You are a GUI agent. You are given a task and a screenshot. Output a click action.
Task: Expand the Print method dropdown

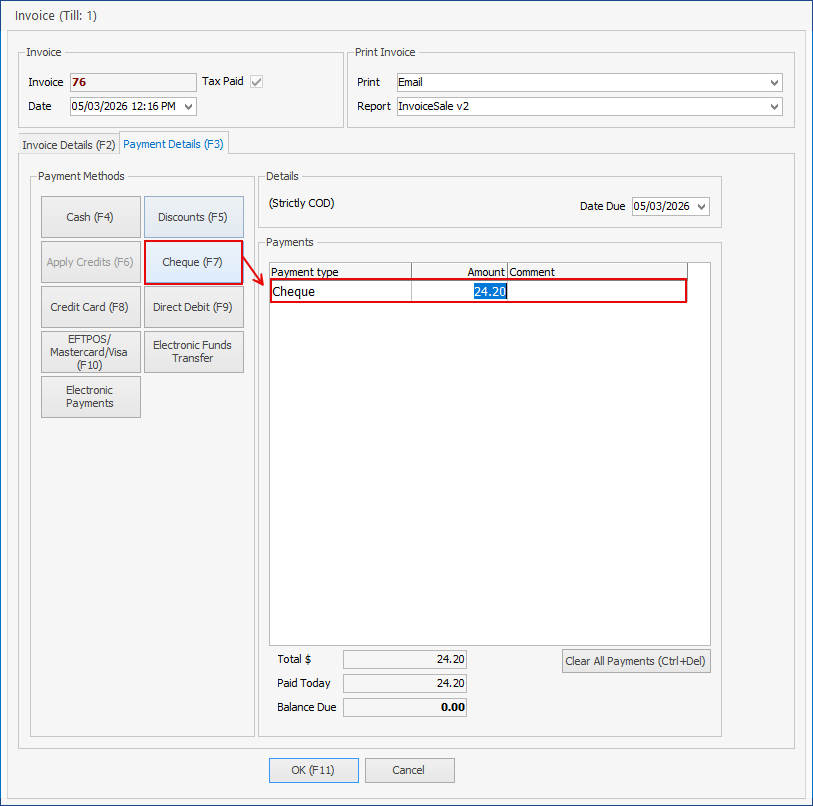tap(774, 82)
